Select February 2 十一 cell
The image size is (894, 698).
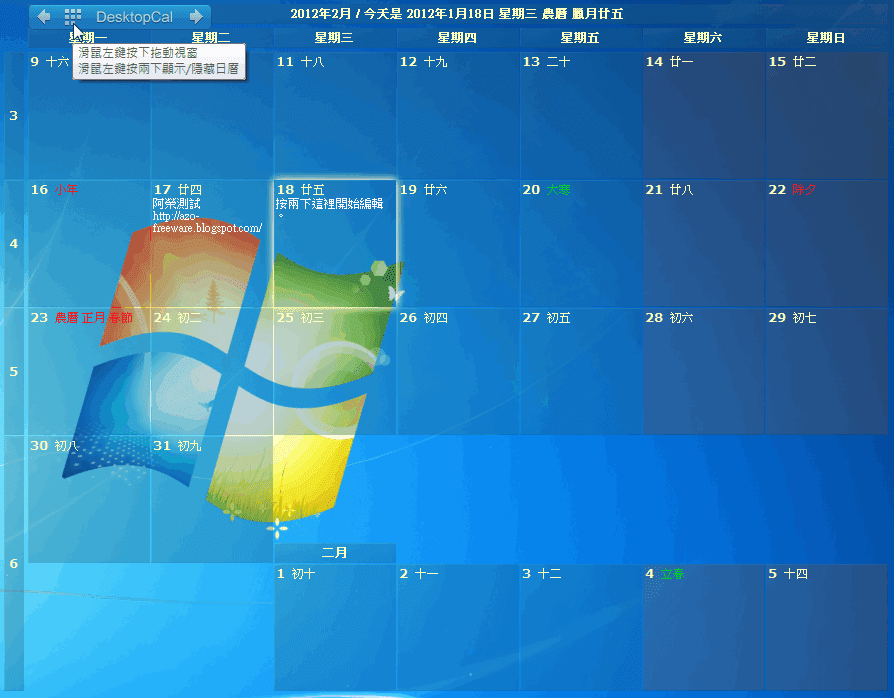click(x=458, y=627)
